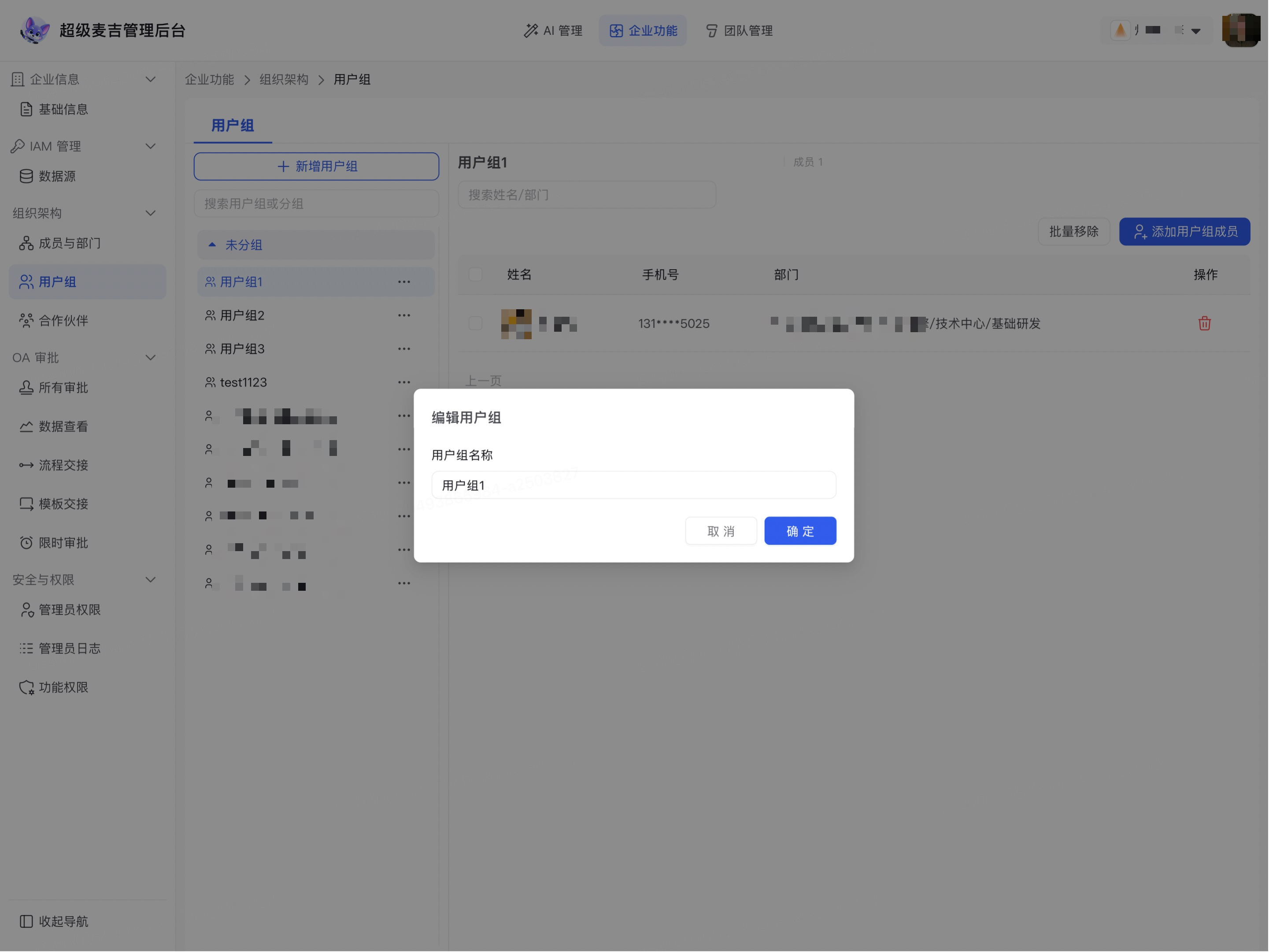Click the 新增用户组 button
Viewport: 1269px width, 952px height.
pos(316,167)
